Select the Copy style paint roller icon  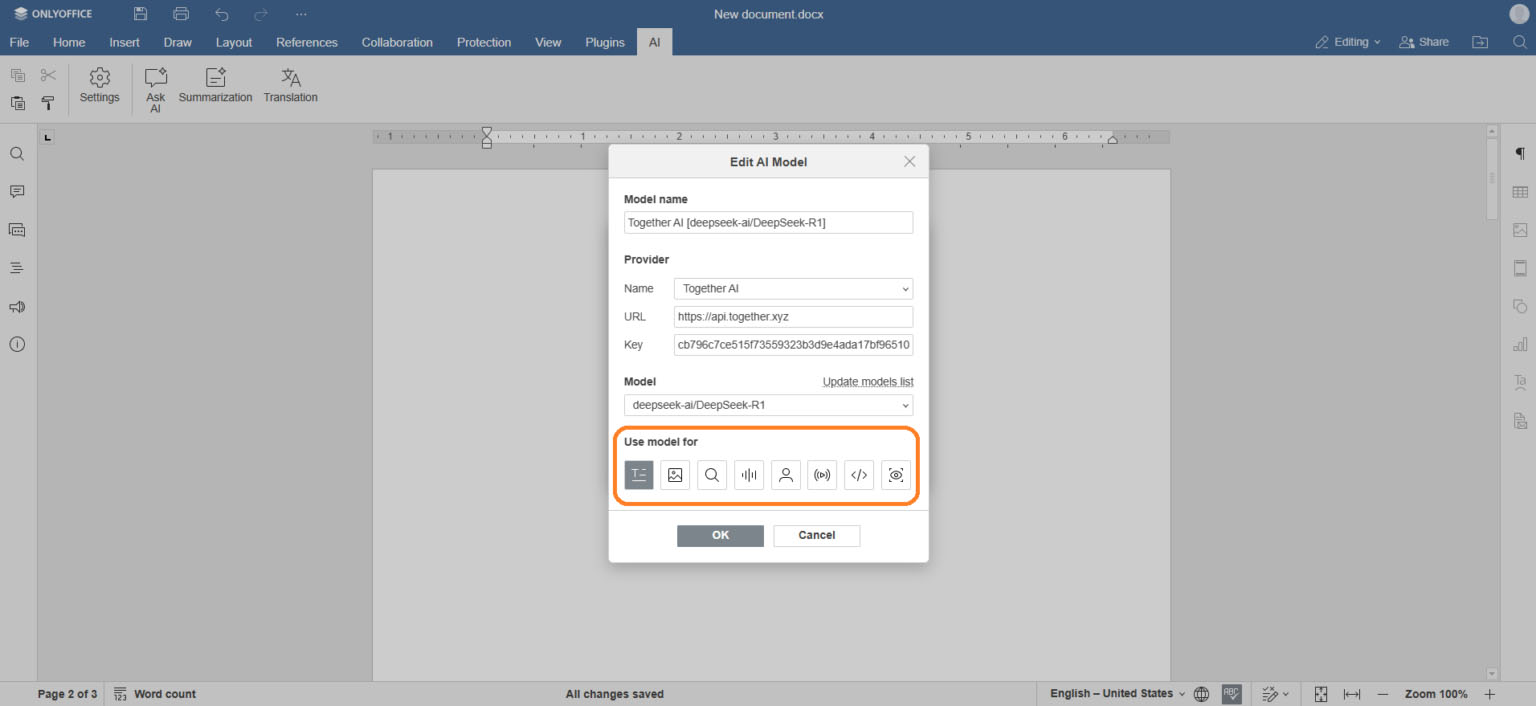pos(48,103)
